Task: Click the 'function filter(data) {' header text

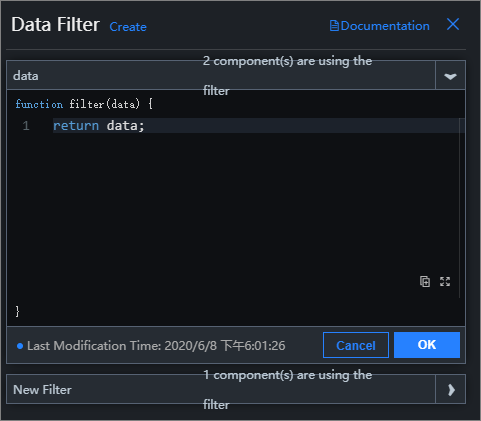Action: coord(84,104)
